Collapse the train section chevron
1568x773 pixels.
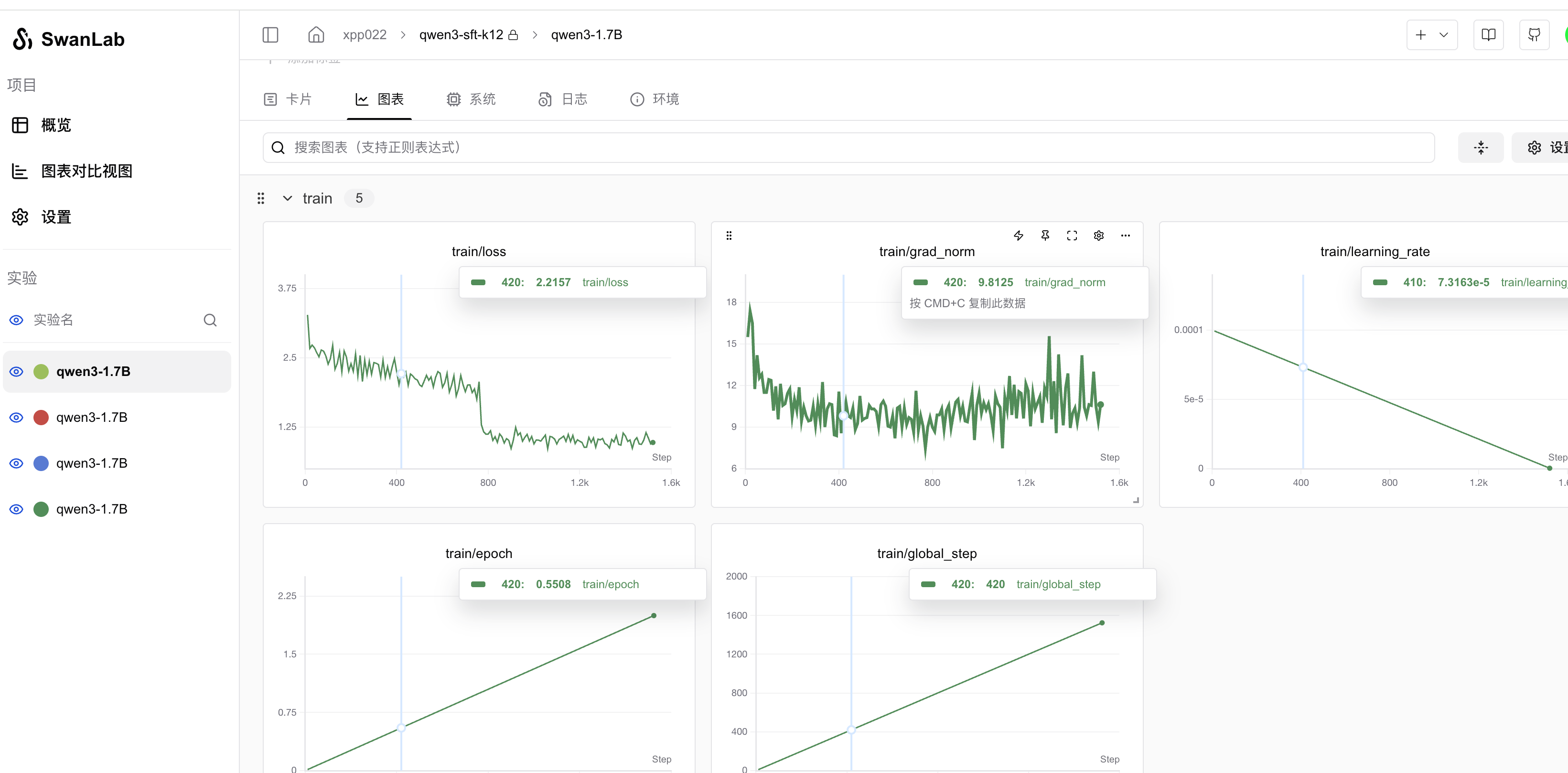tap(287, 198)
